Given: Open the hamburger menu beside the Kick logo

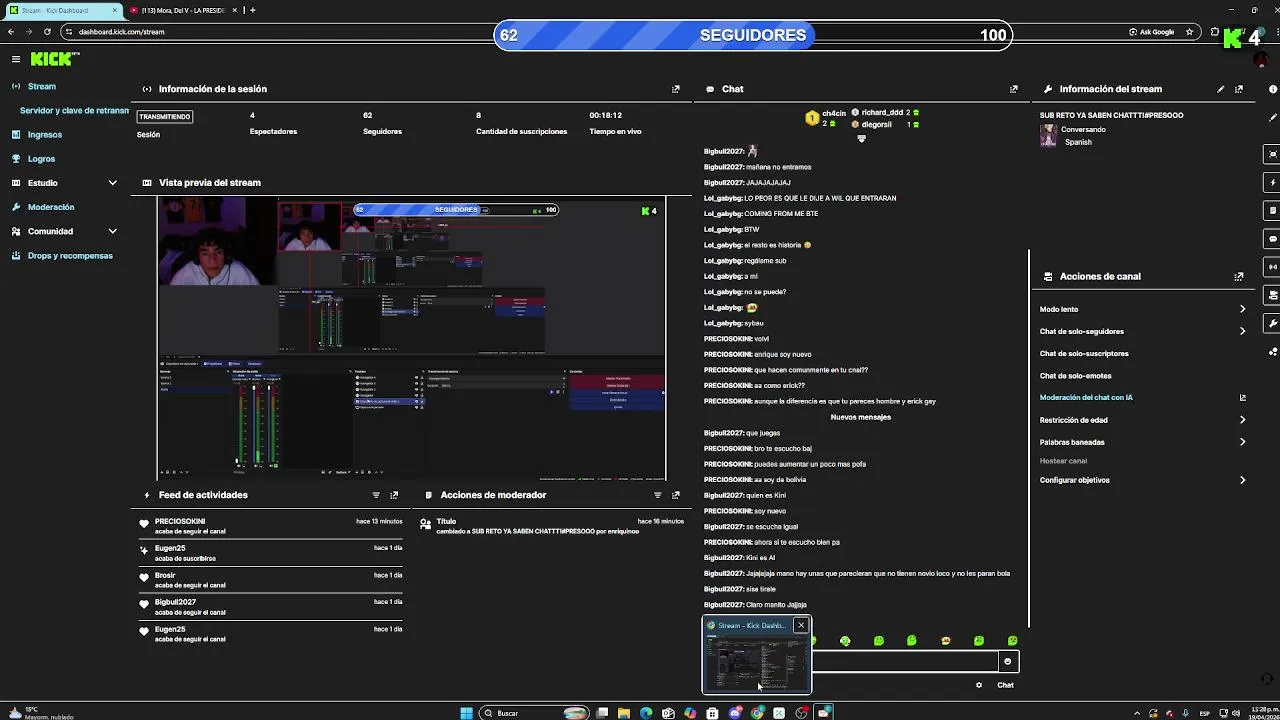Looking at the screenshot, I should 16,59.
